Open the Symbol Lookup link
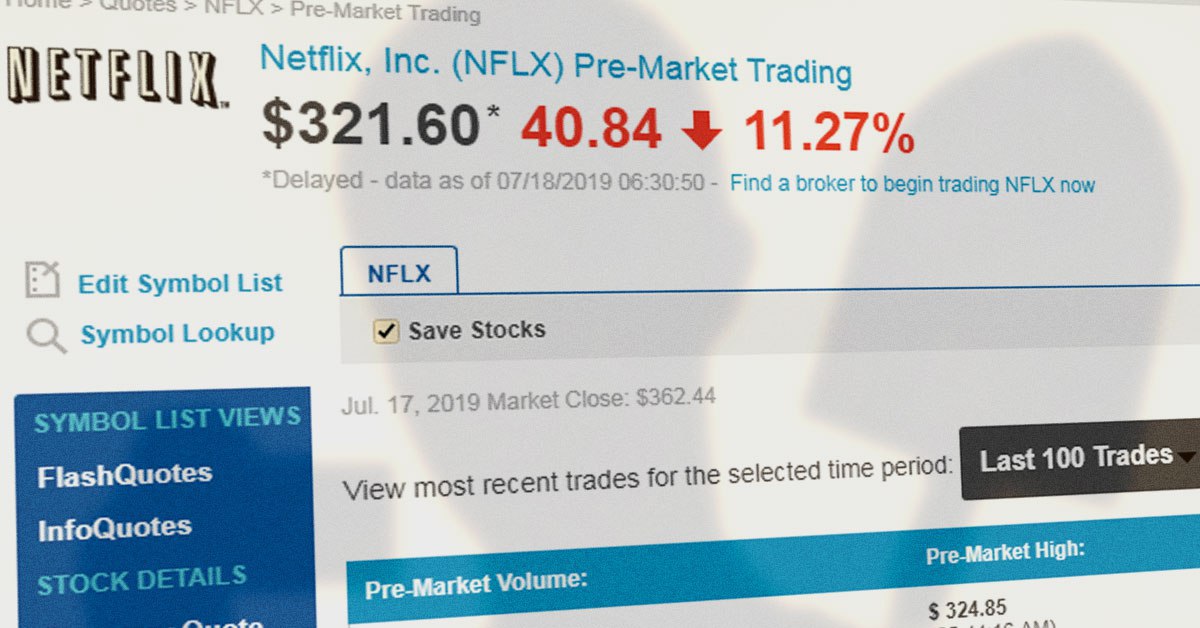The image size is (1200, 628). tap(177, 334)
